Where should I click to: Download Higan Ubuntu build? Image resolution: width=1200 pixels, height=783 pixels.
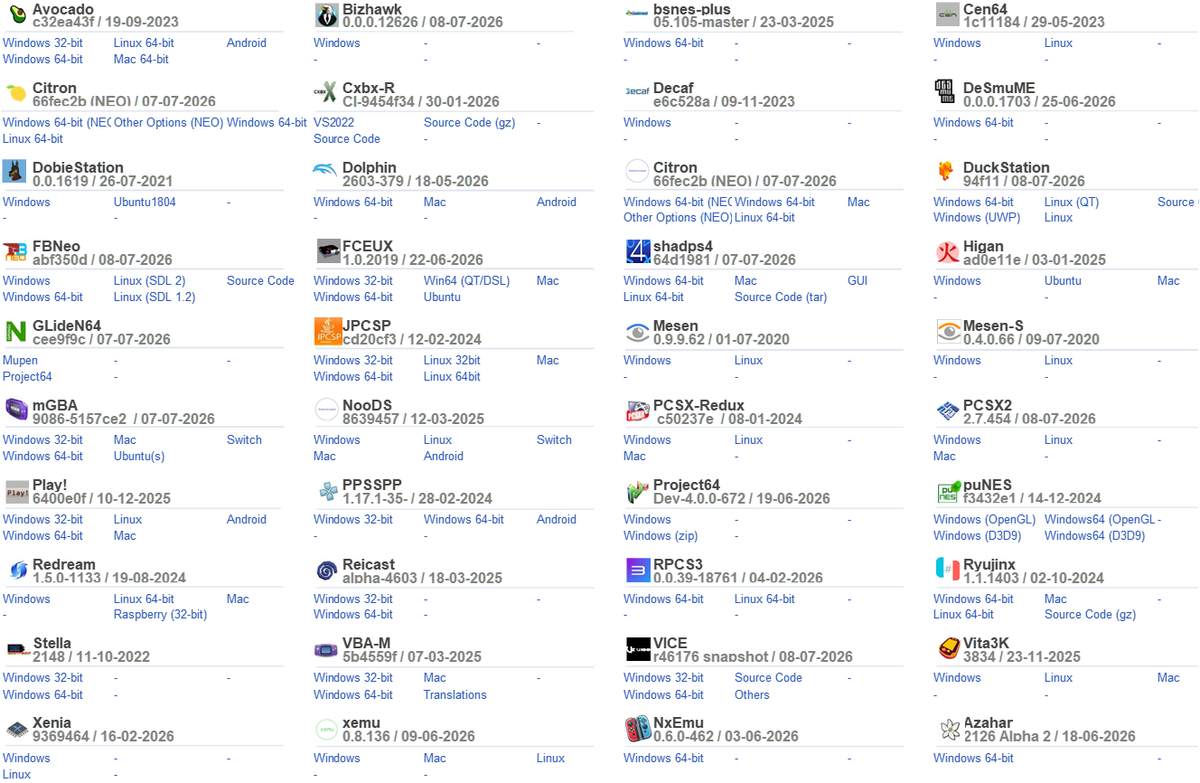tap(1063, 281)
